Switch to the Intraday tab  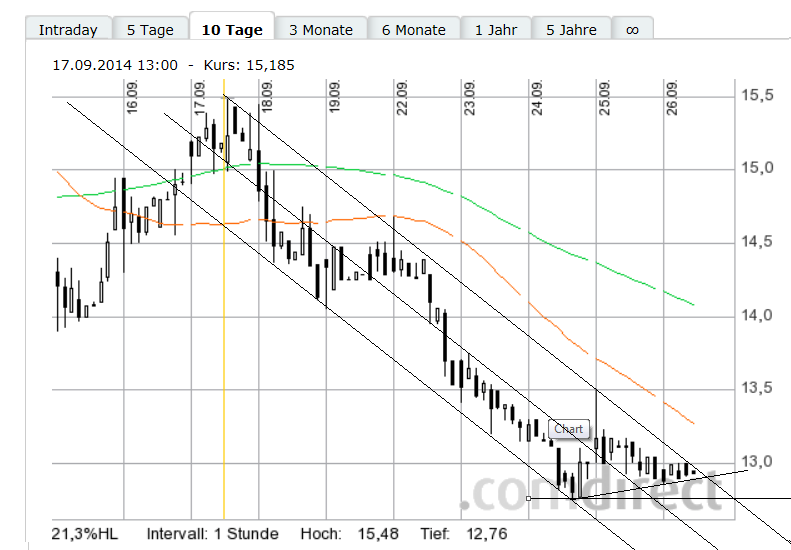[x=68, y=29]
